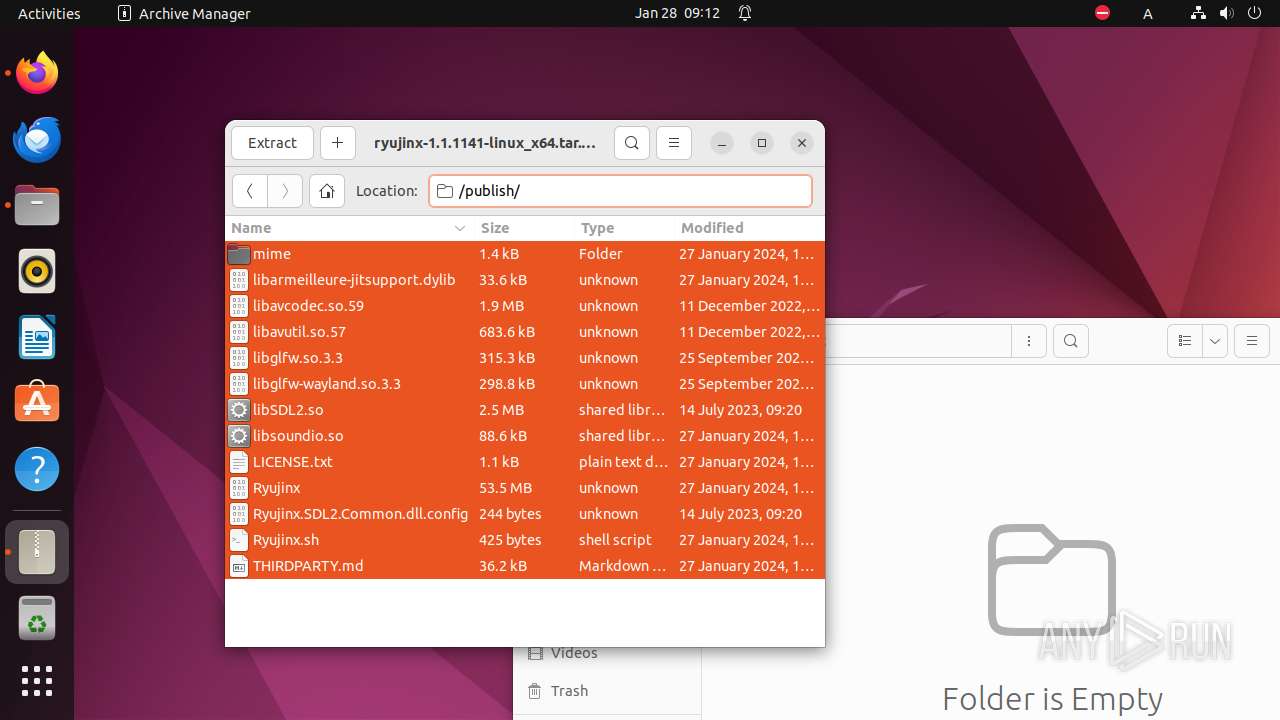Minimize the Archive Manager window

(723, 143)
